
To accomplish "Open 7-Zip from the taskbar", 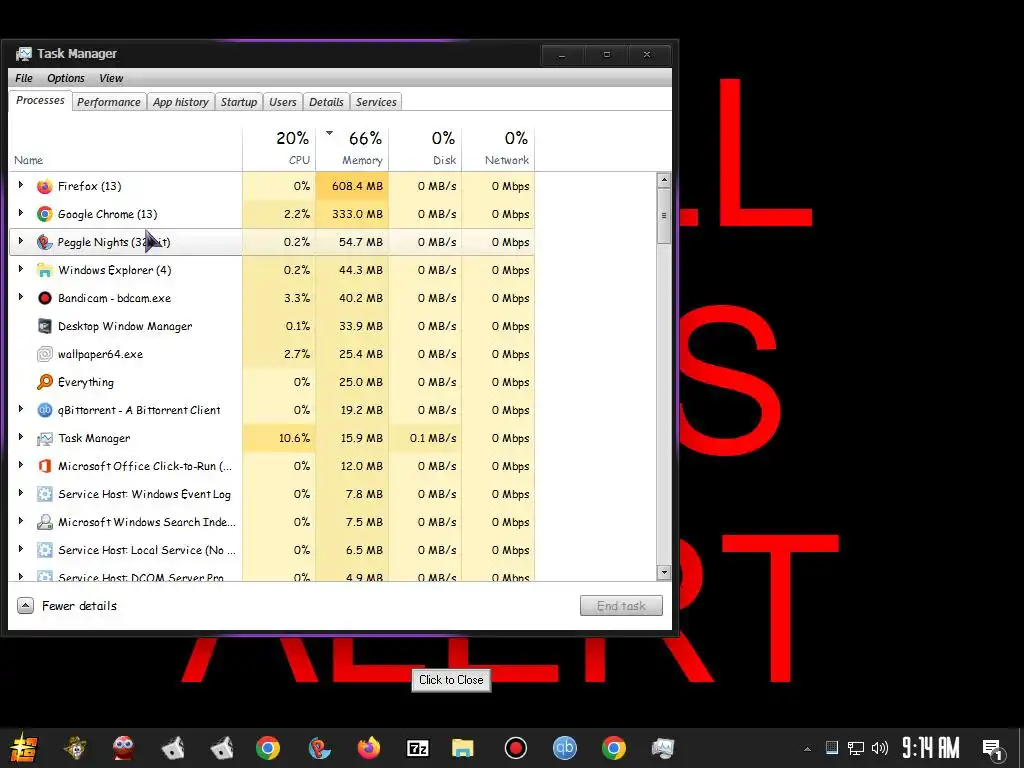I will click(x=417, y=748).
